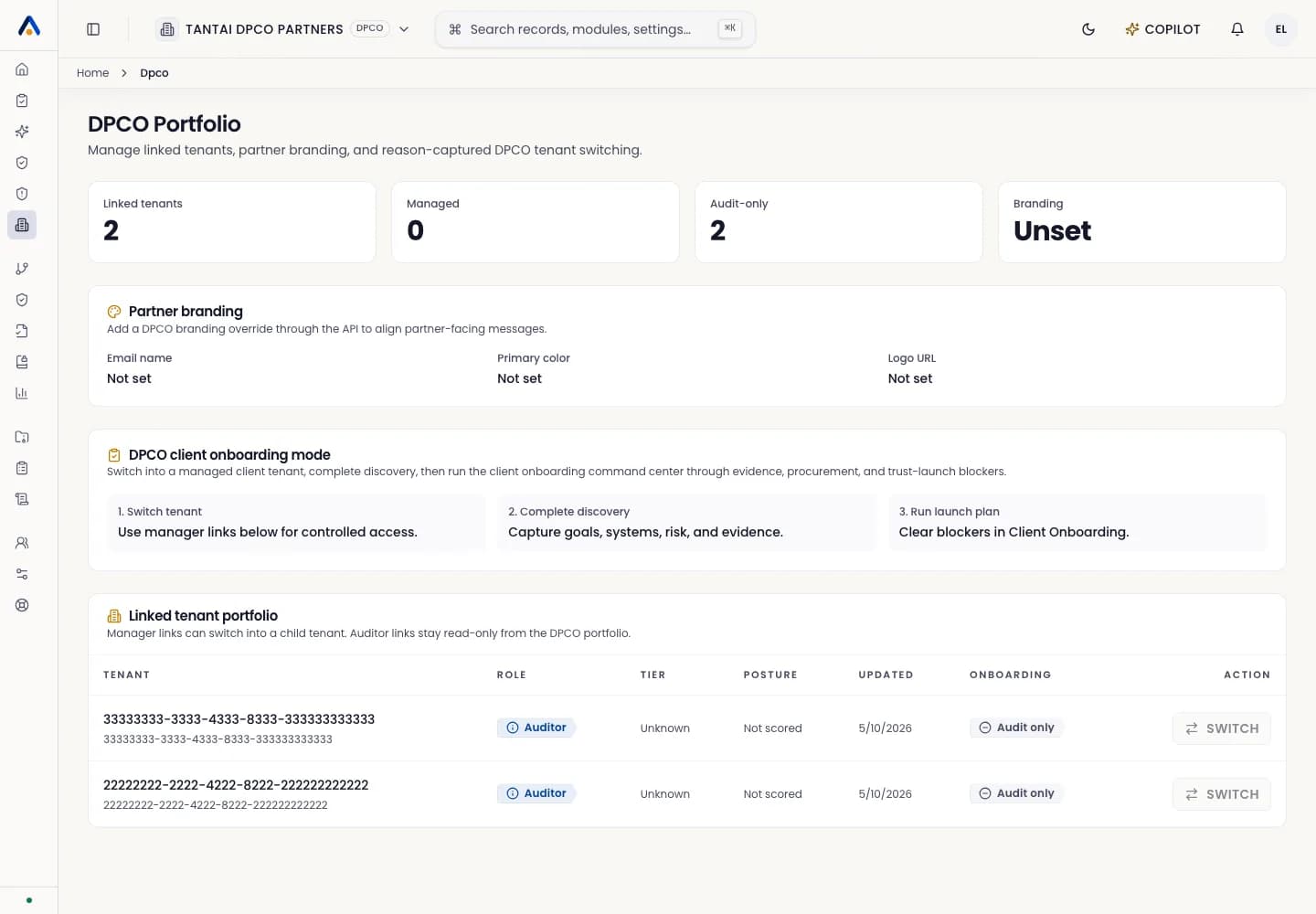Screen dimensions: 1316x914
Task: Open the locked folder sidebar icon
Action: click(22, 437)
